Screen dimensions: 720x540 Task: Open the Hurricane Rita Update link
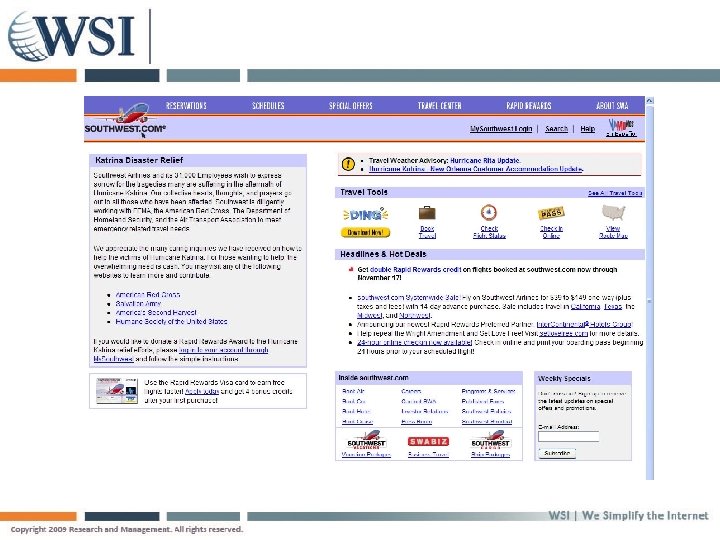click(485, 160)
